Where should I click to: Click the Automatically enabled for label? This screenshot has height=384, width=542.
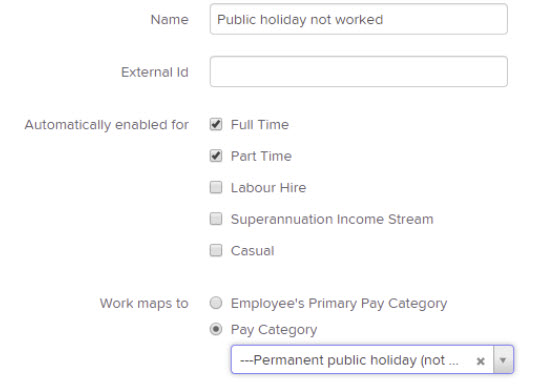(106, 125)
